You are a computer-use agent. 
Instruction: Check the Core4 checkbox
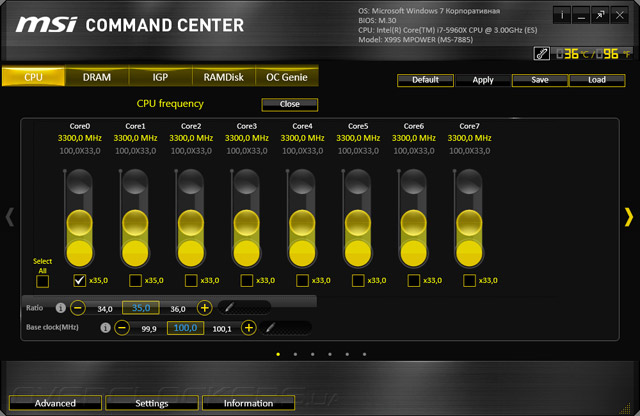(x=302, y=280)
